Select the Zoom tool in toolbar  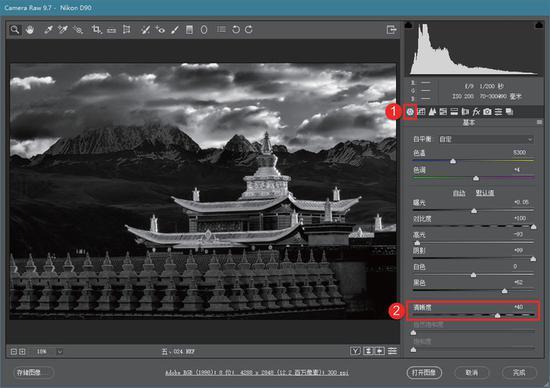click(x=14, y=29)
